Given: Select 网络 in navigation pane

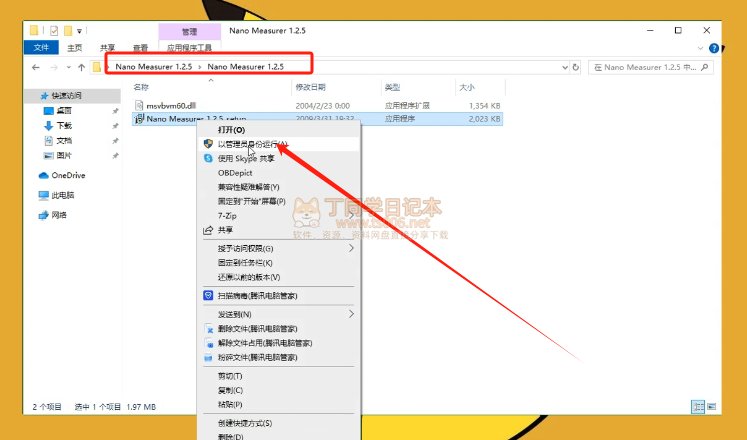Looking at the screenshot, I should coord(59,215).
